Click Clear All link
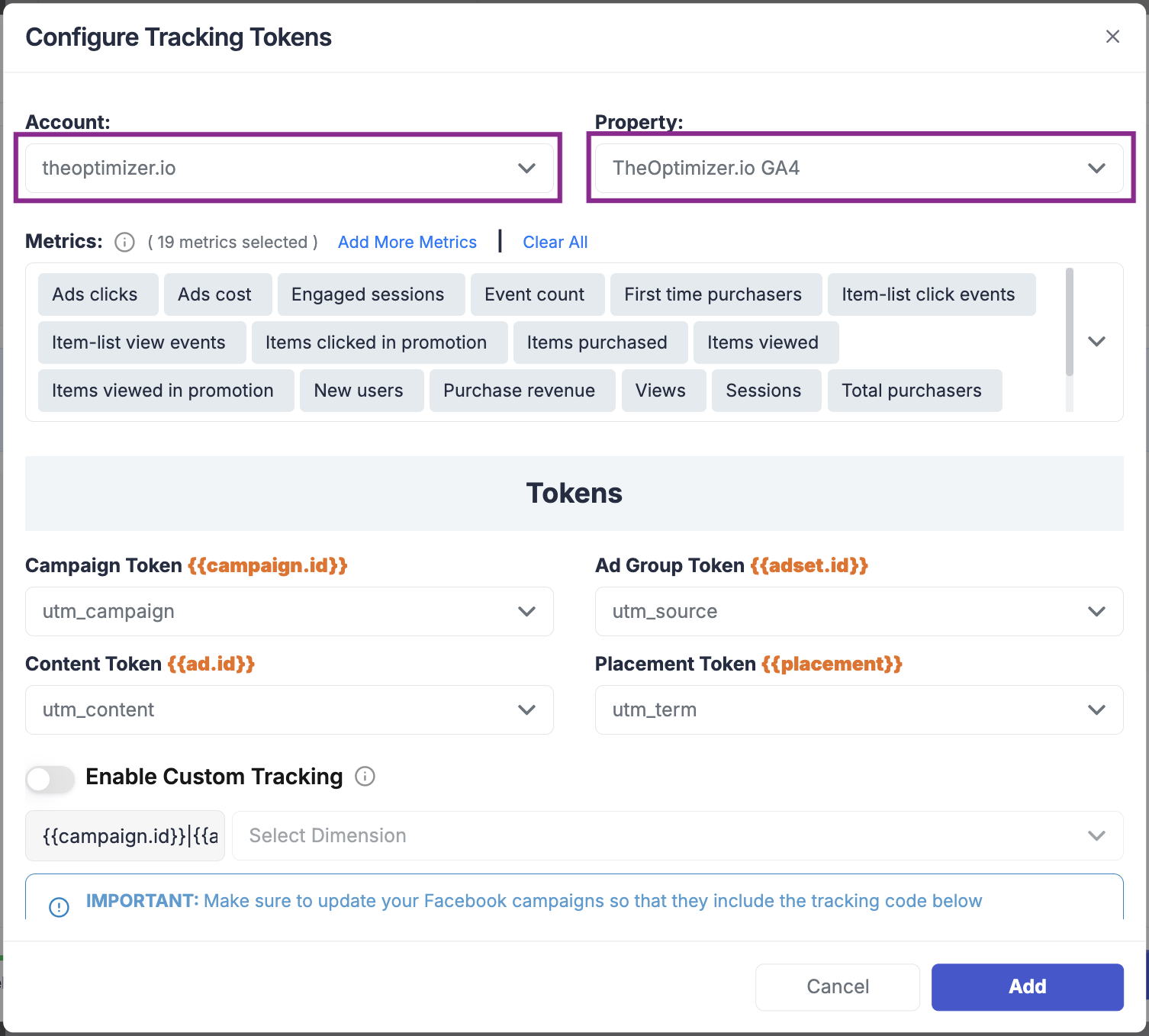Screen dimensions: 1149x1036 tap(555, 242)
